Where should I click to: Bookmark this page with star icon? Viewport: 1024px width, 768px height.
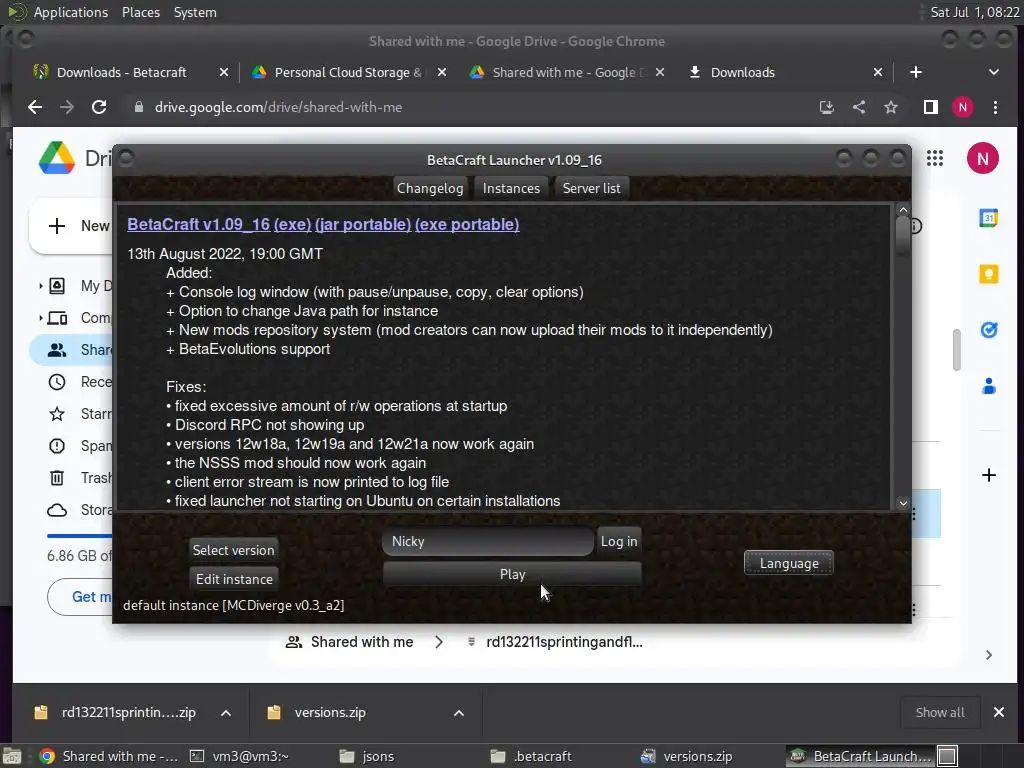891,107
